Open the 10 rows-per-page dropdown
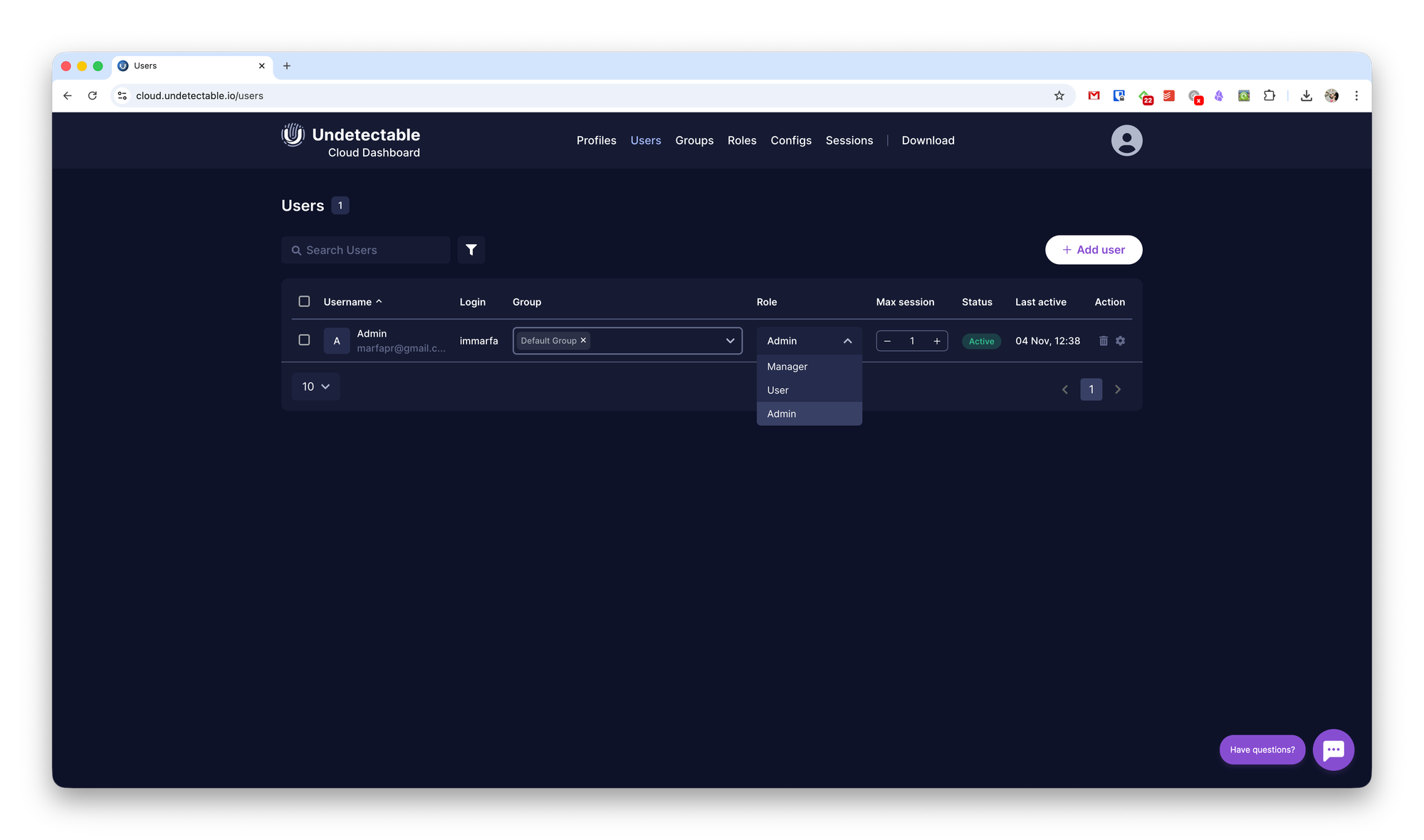 pyautogui.click(x=315, y=387)
